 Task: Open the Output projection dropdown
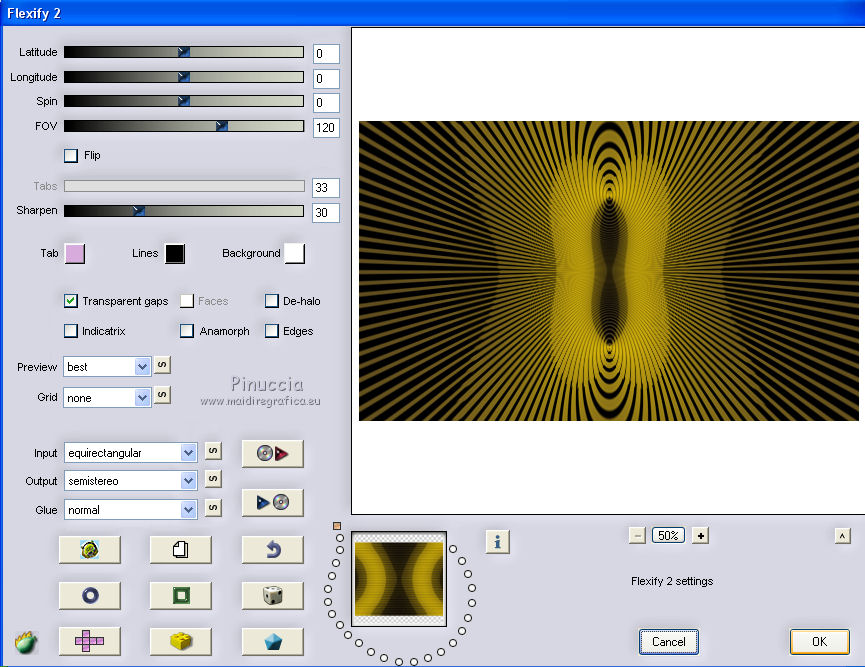[x=131, y=481]
